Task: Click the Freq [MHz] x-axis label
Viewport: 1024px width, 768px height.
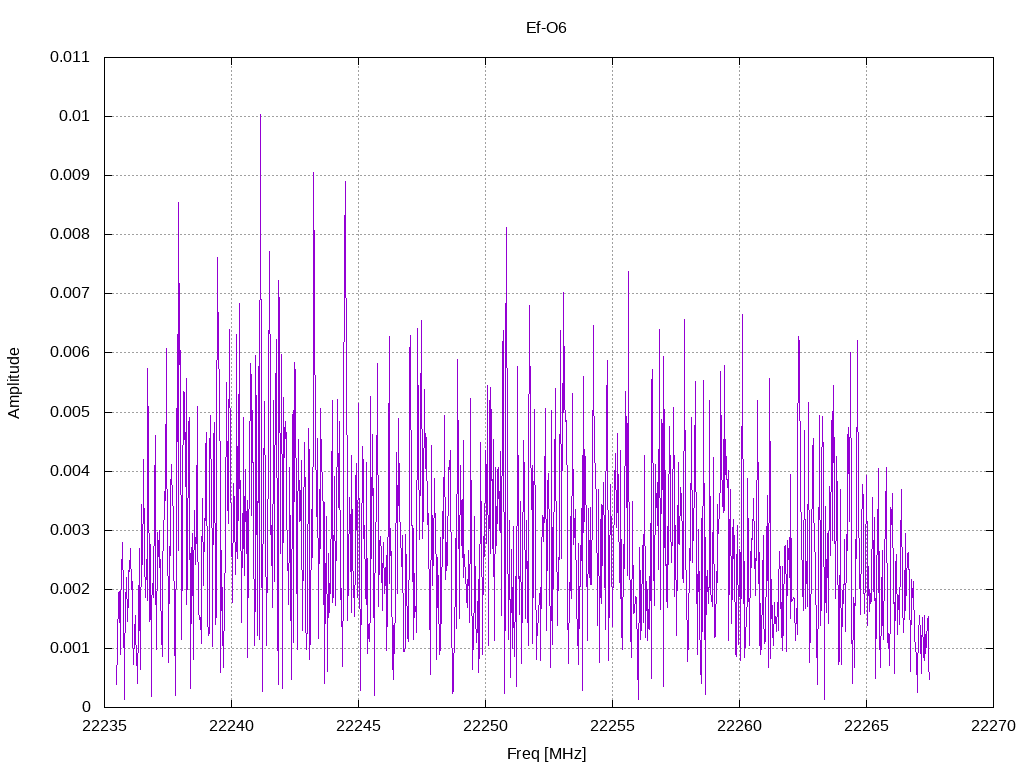Action: point(547,754)
